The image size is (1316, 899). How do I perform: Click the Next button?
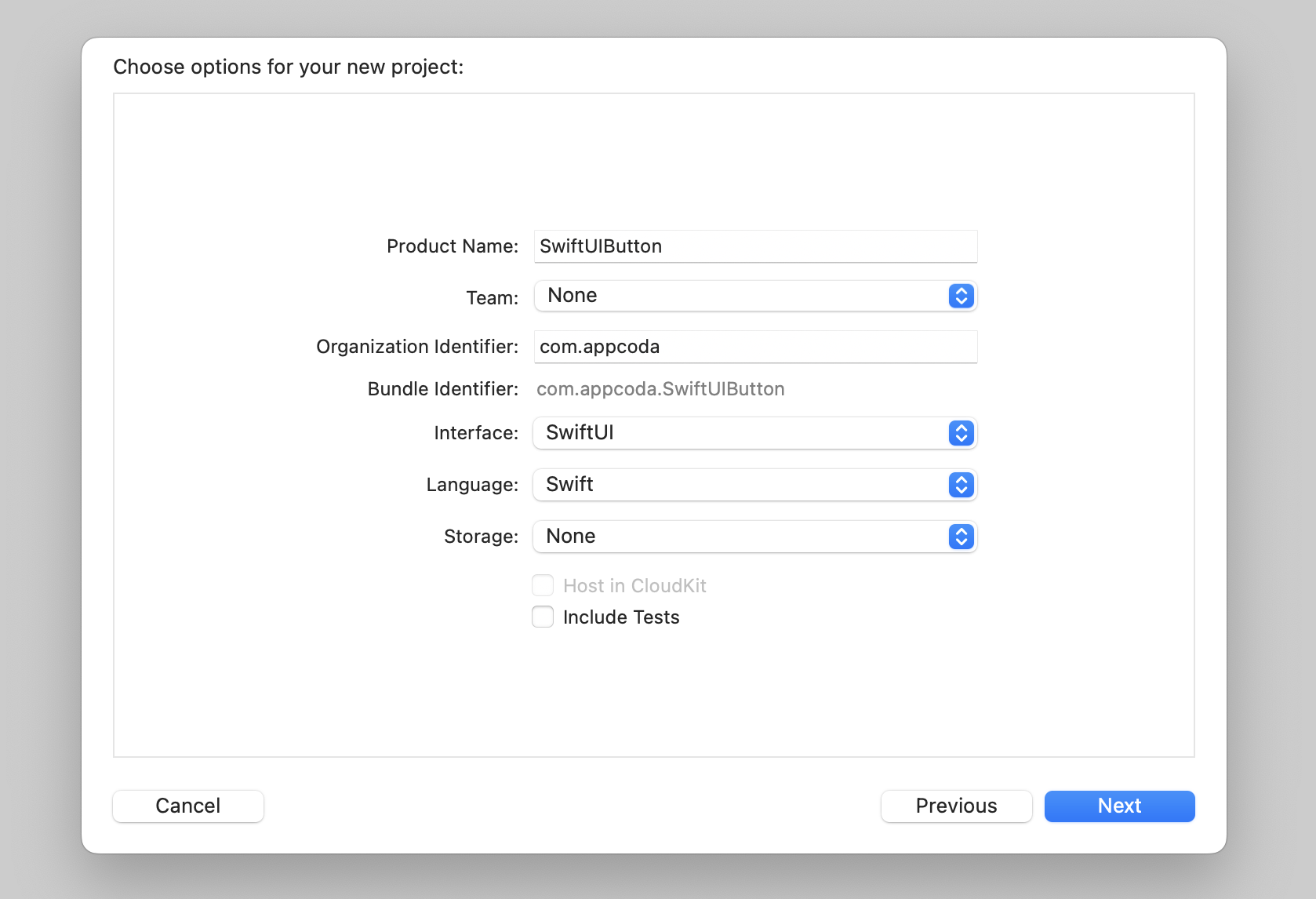[x=1119, y=806]
